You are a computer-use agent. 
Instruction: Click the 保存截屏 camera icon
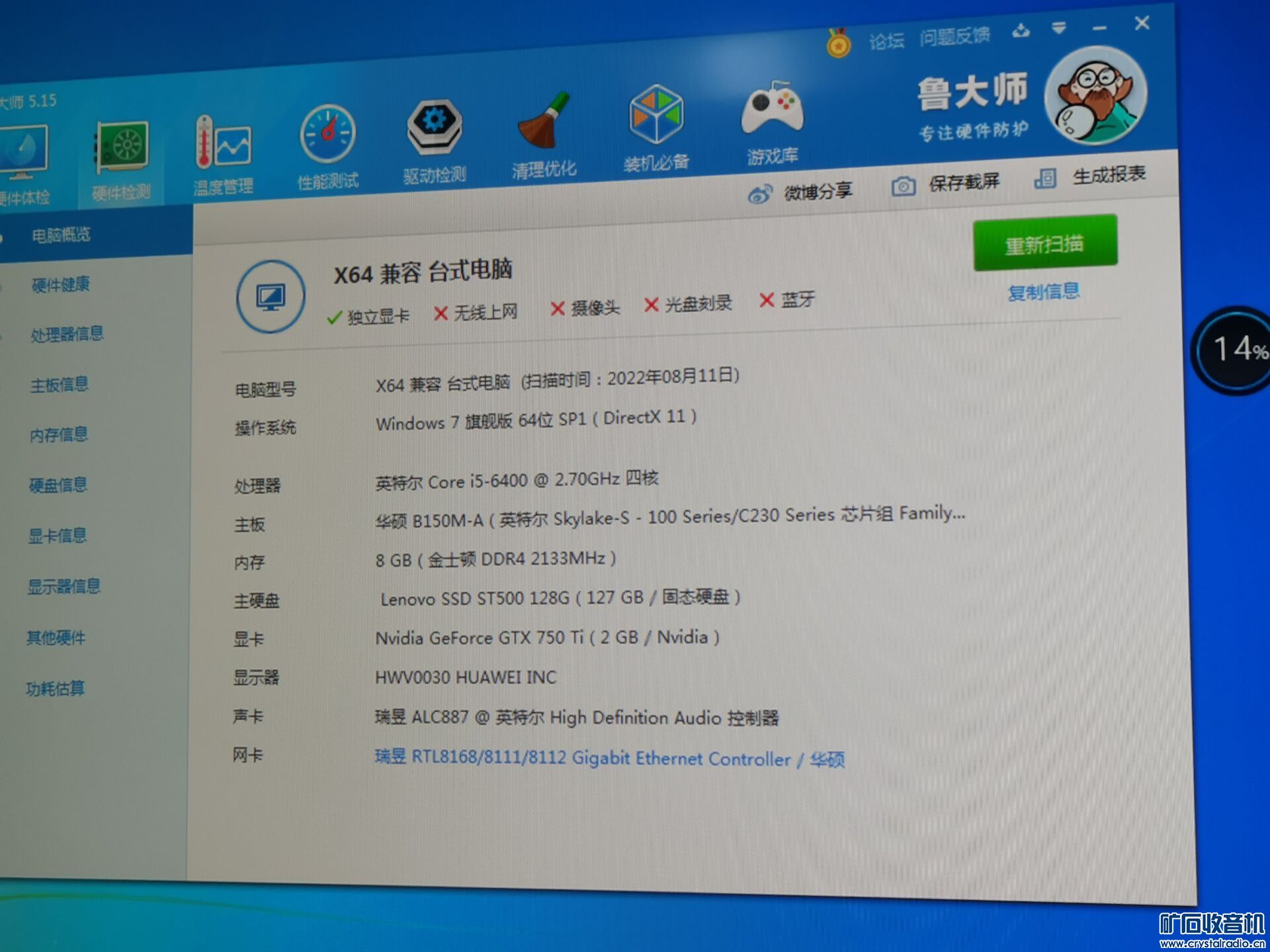pos(903,186)
